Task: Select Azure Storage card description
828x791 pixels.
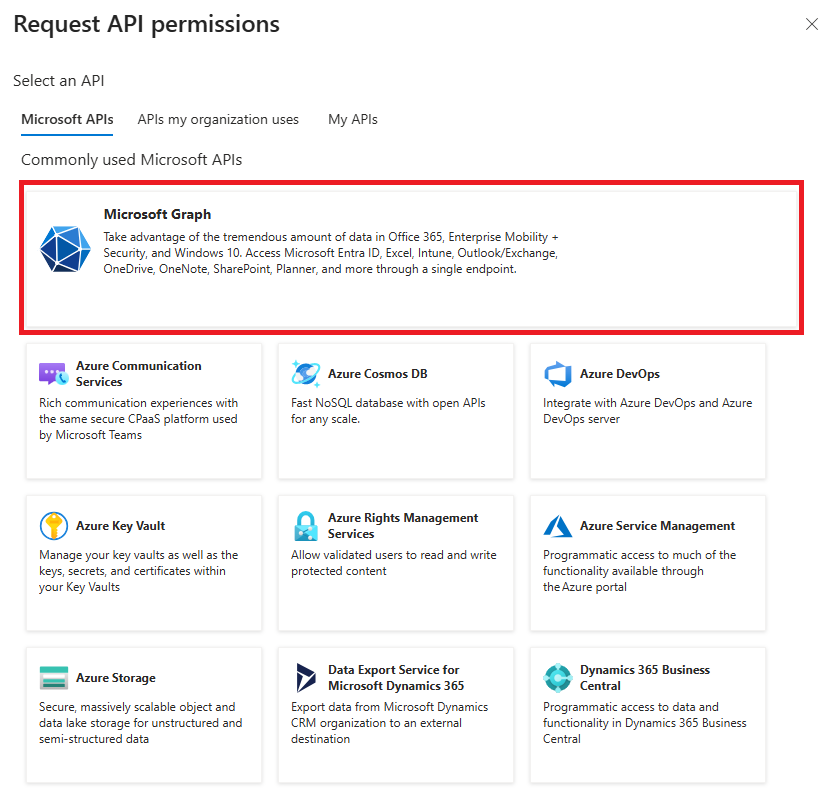Action: 140,723
